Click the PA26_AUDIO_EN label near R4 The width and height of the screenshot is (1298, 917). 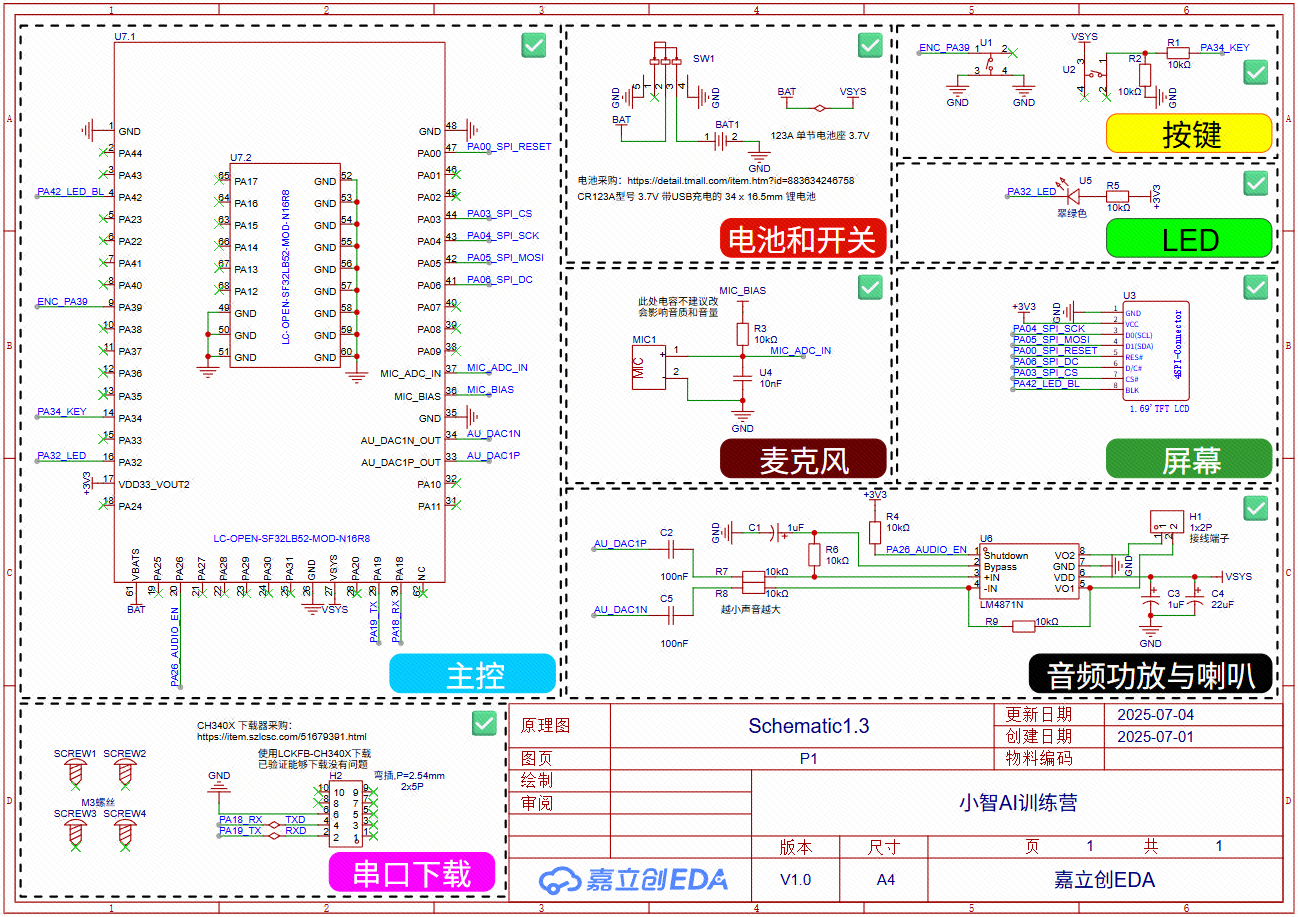point(927,549)
